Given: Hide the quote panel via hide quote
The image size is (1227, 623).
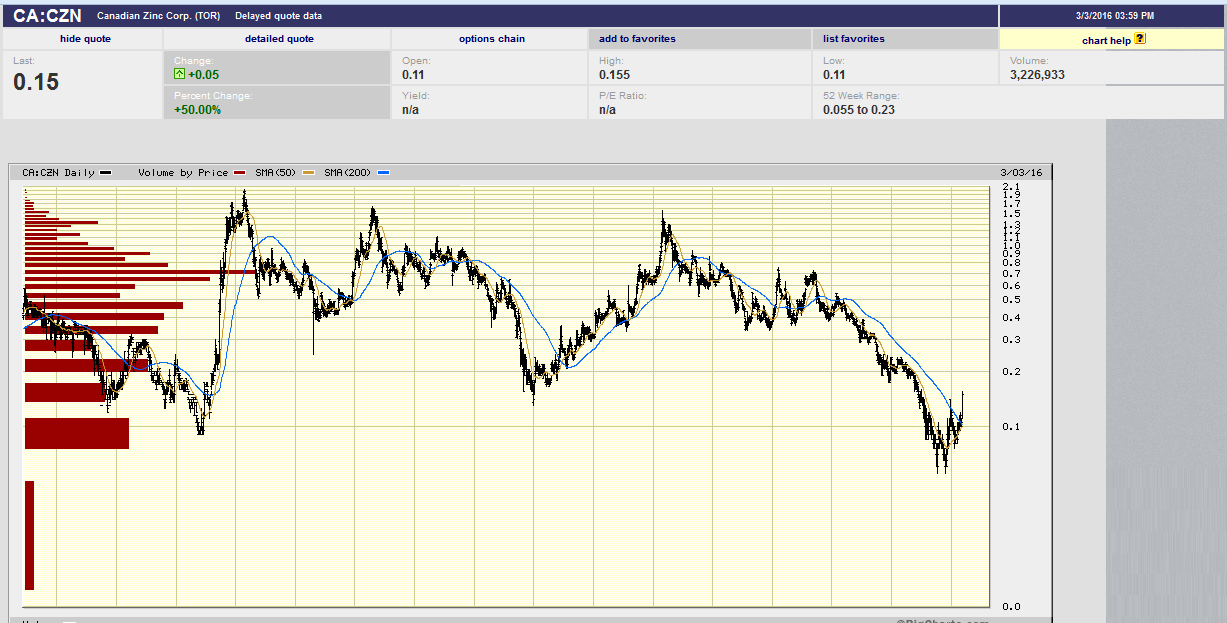Looking at the screenshot, I should [85, 39].
